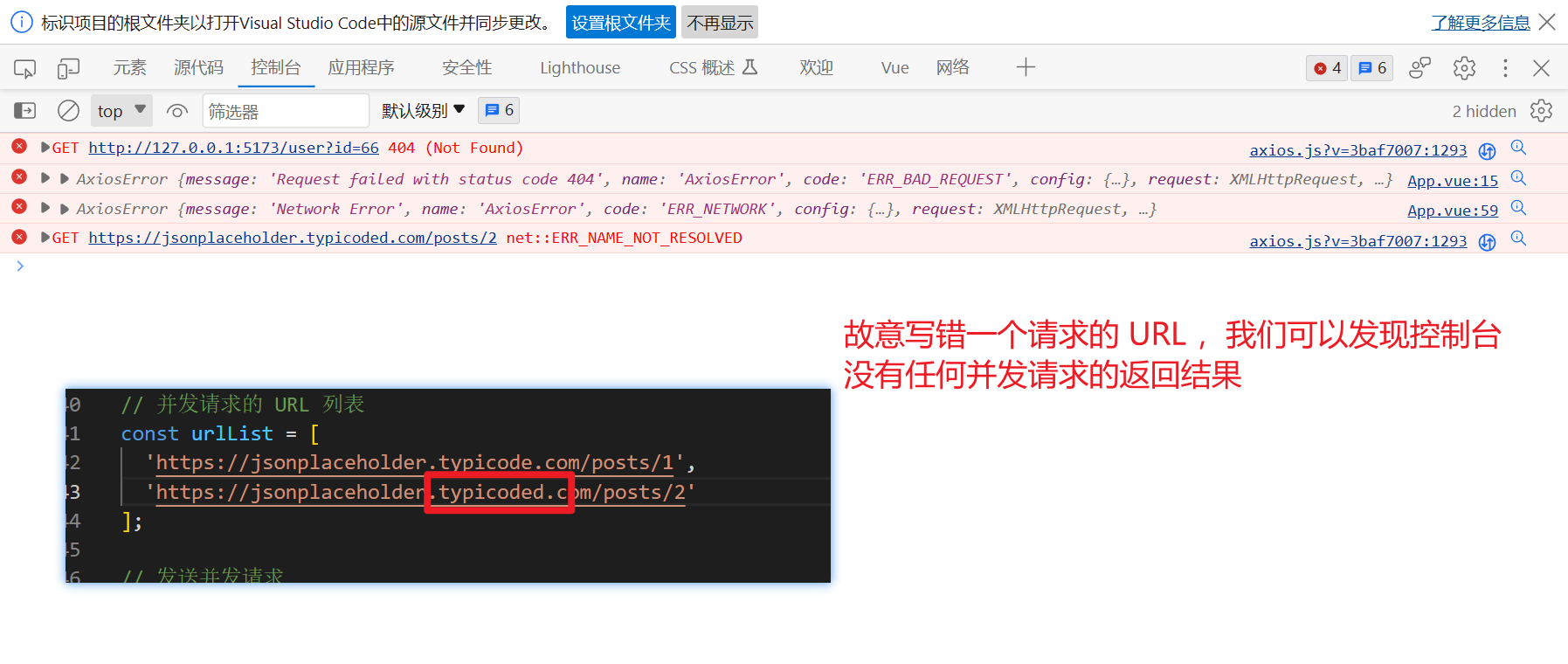The image size is (1568, 664).
Task: Open DevTools settings gear
Action: pos(1465,68)
